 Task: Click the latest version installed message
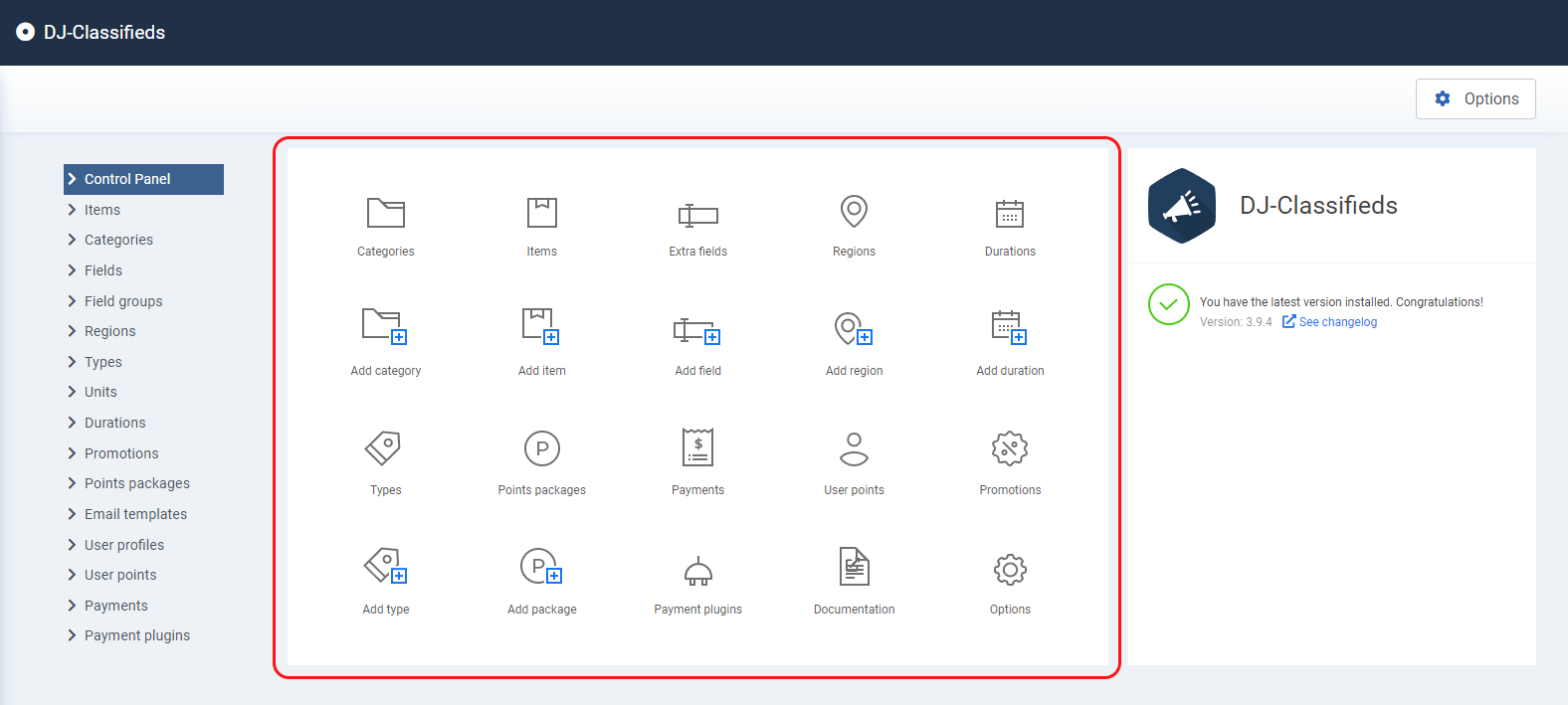coord(1341,302)
